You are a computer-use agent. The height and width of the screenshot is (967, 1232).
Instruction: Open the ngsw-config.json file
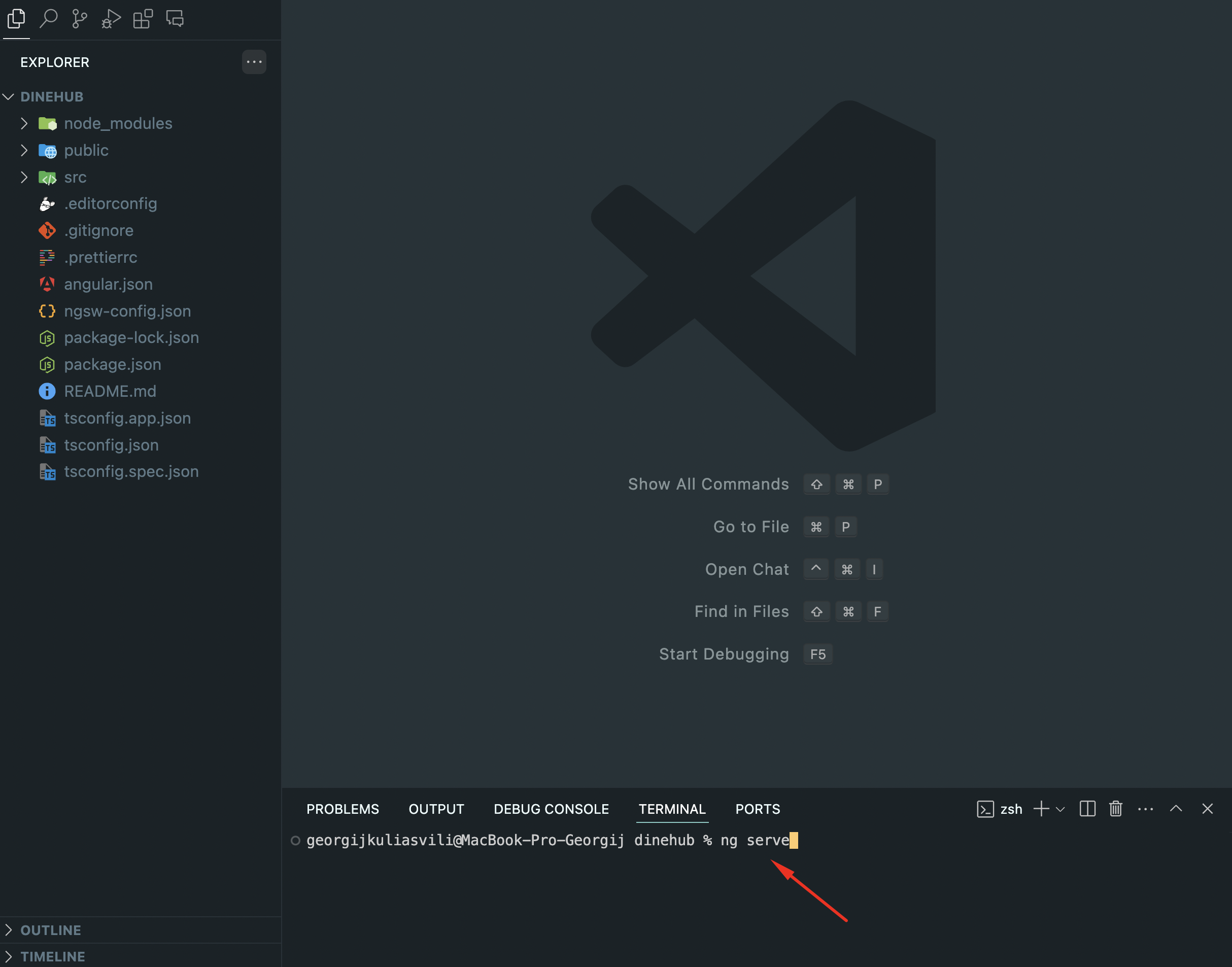click(141, 311)
